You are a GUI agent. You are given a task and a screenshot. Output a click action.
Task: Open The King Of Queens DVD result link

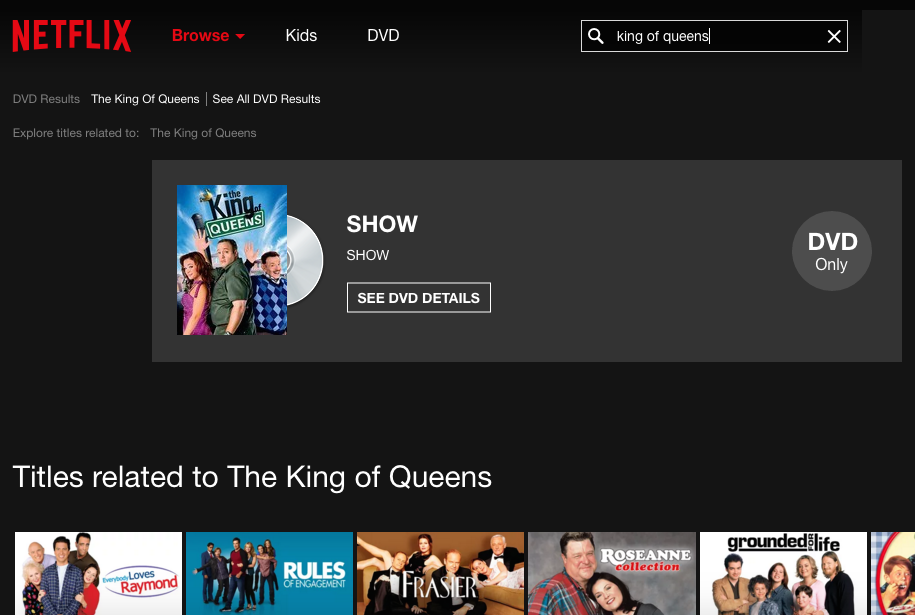[145, 99]
